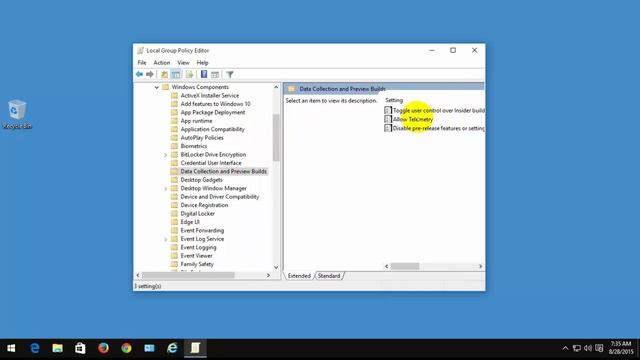Select ActiveX Installer Service folder

(x=209, y=96)
